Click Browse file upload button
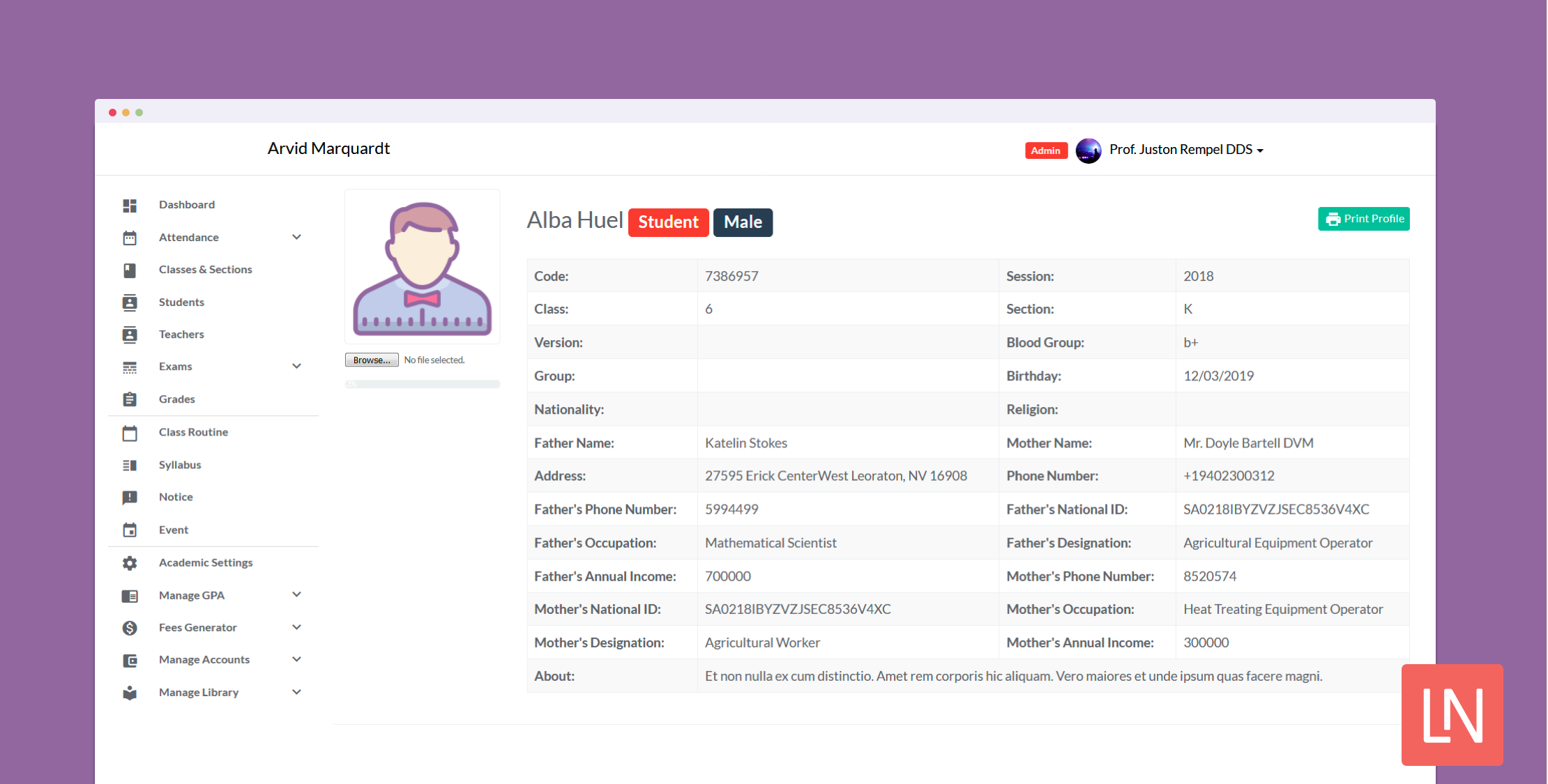Image resolution: width=1548 pixels, height=784 pixels. pos(371,360)
